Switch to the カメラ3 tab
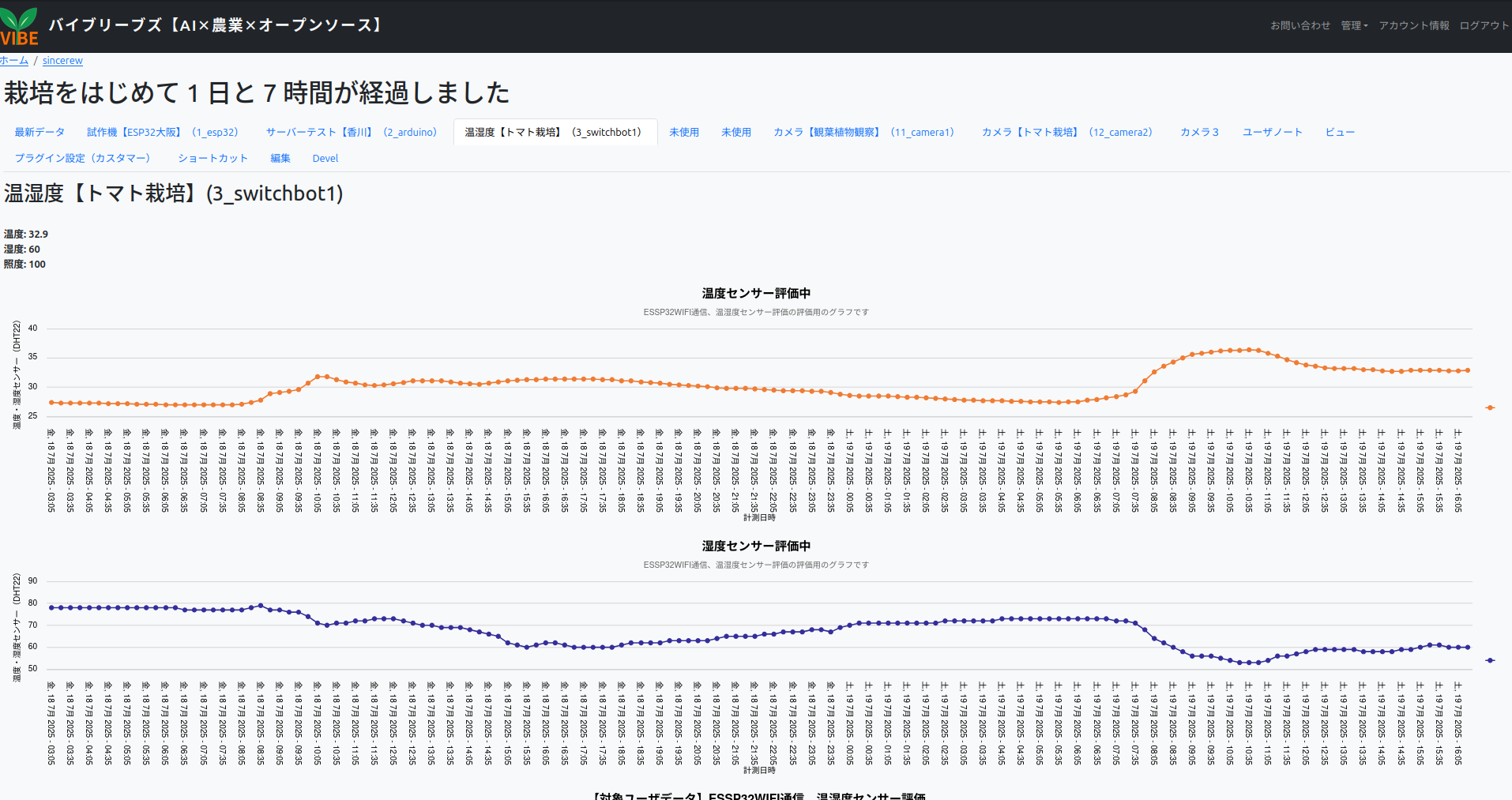The height and width of the screenshot is (800, 1512). [x=1198, y=132]
